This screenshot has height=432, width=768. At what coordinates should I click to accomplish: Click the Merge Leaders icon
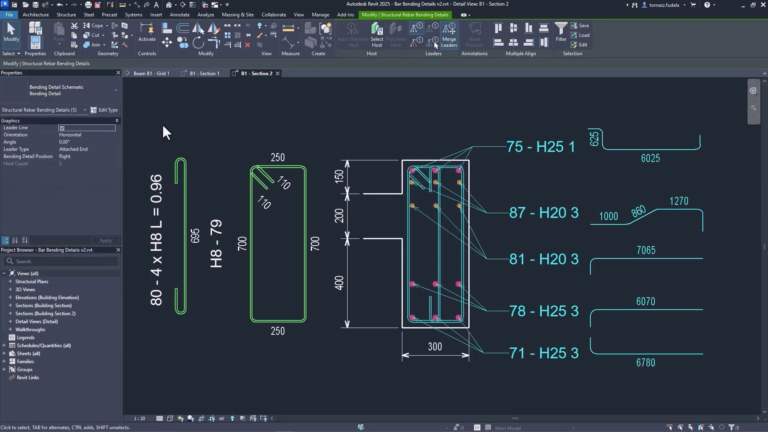(x=449, y=35)
